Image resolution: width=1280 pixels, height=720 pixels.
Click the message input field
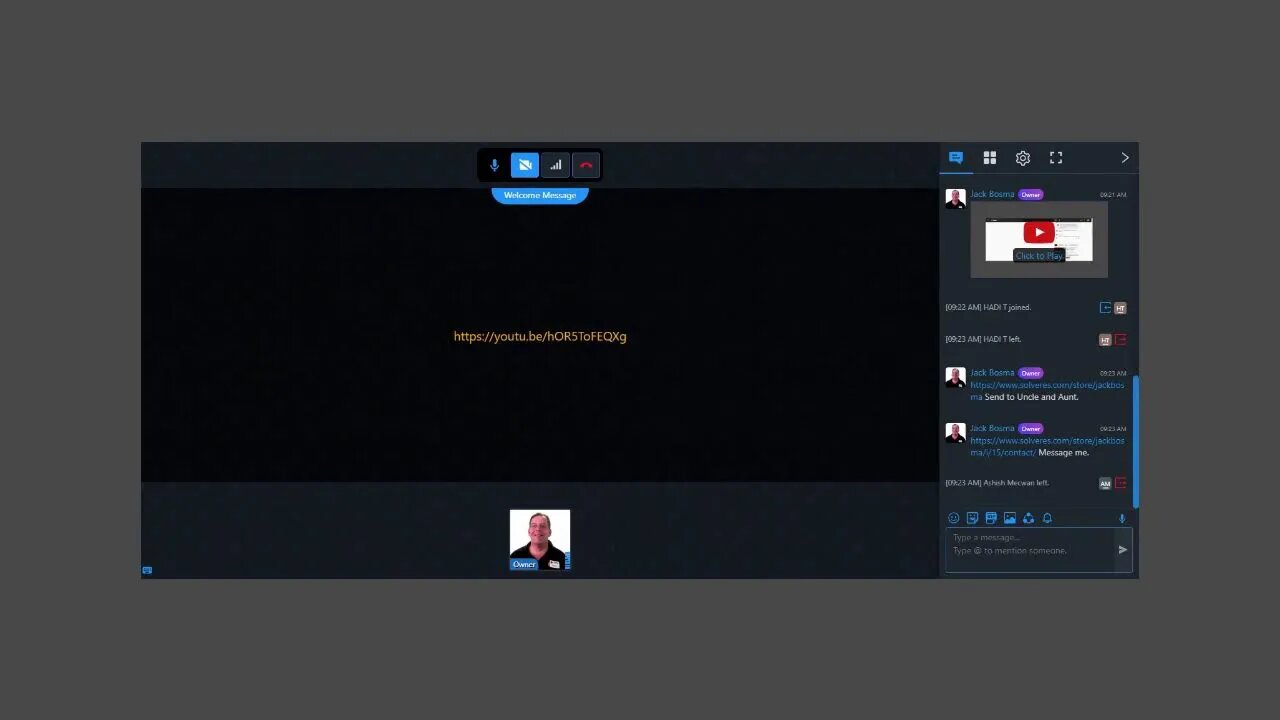click(x=1030, y=550)
